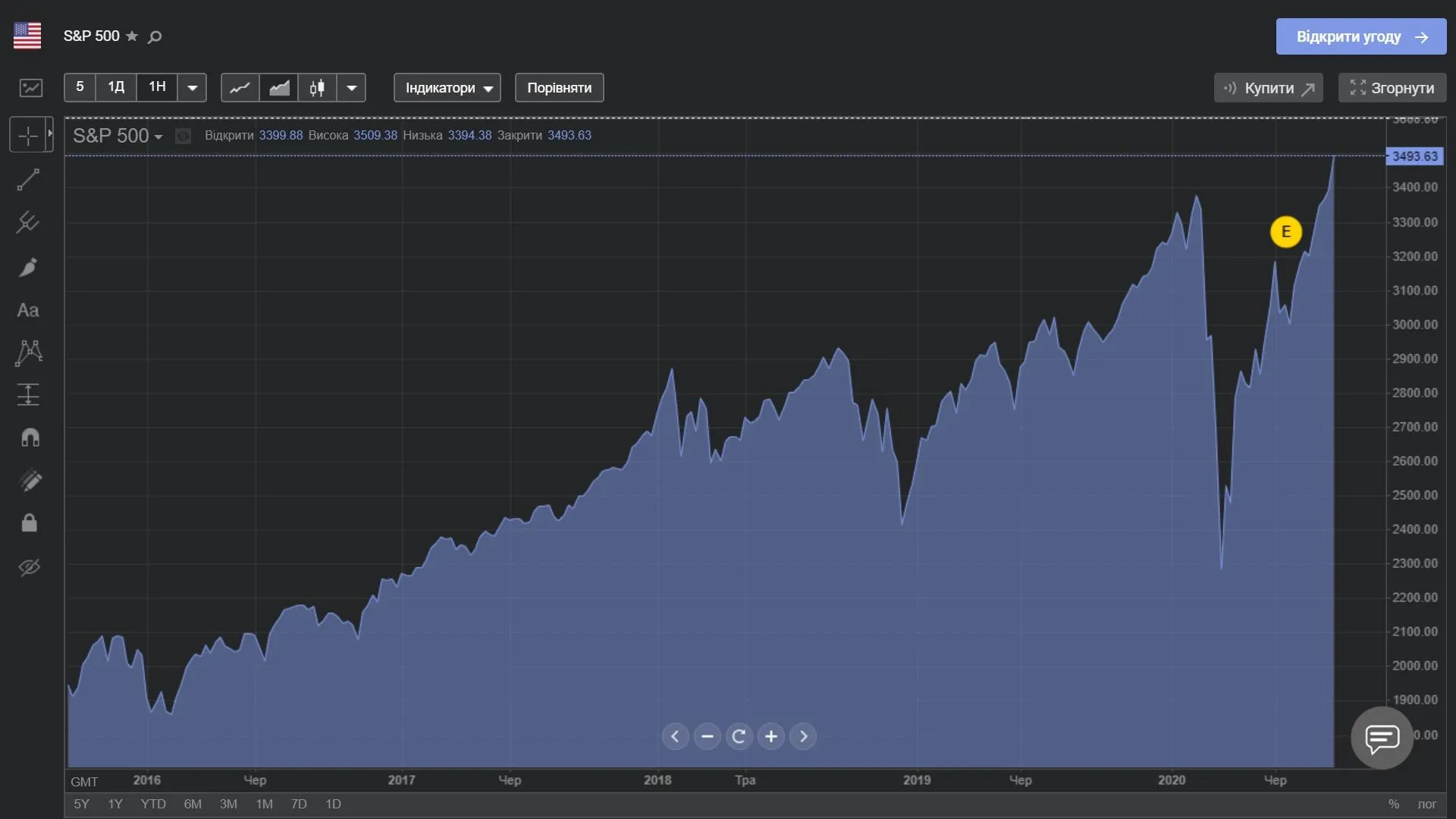Select 1Y time range
Image resolution: width=1456 pixels, height=819 pixels.
(115, 804)
